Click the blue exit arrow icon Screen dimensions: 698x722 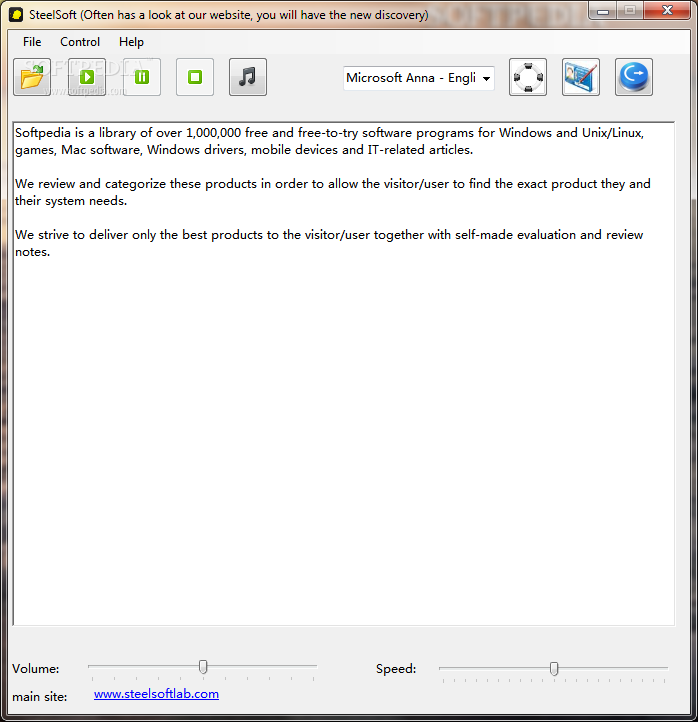[634, 77]
